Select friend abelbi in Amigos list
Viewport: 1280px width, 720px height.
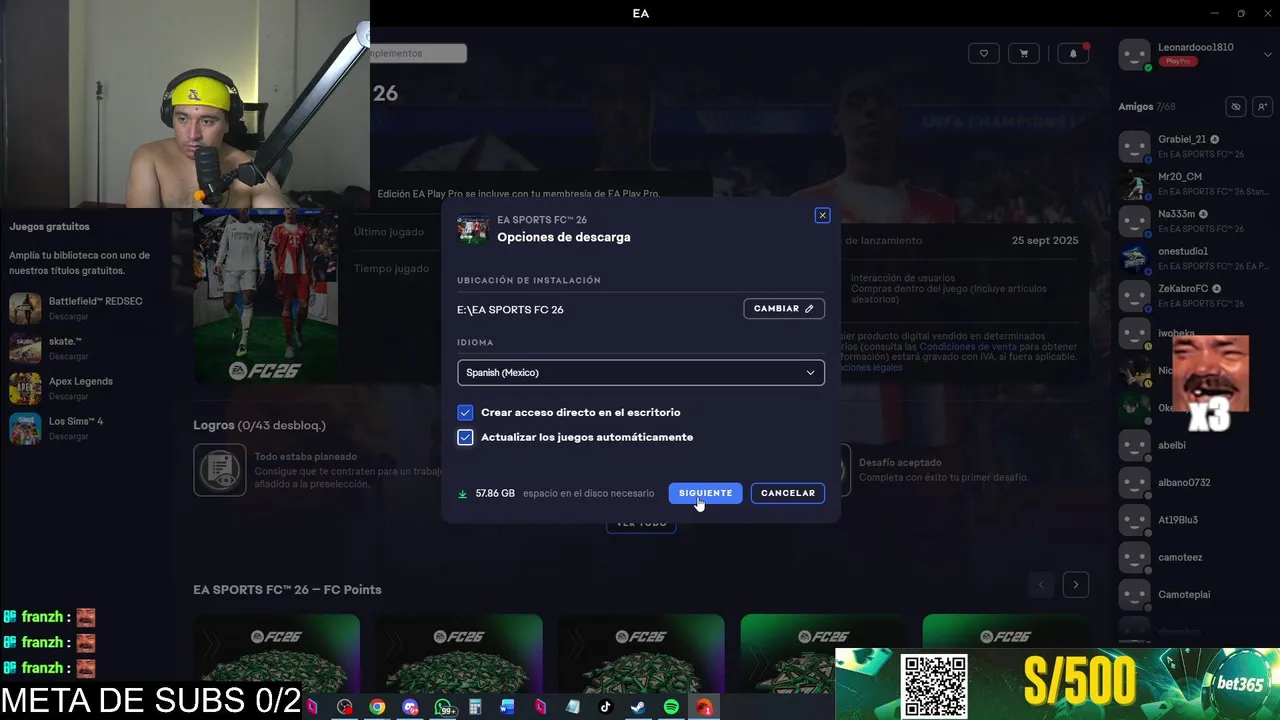coord(1195,445)
